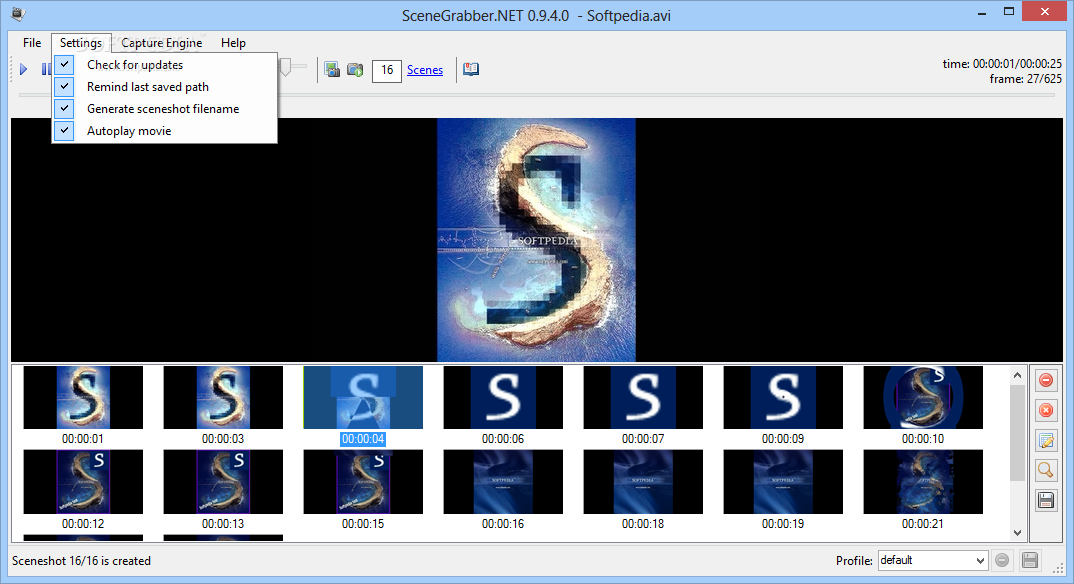The width and height of the screenshot is (1074, 584).
Task: Click the red X remove all sceneshots icon
Action: point(1046,410)
